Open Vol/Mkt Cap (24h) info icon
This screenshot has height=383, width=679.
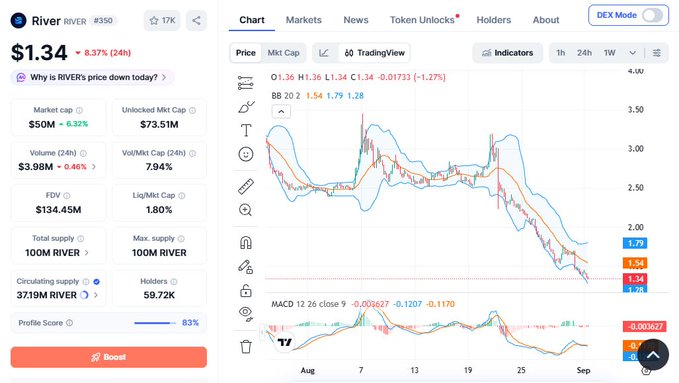(192, 153)
